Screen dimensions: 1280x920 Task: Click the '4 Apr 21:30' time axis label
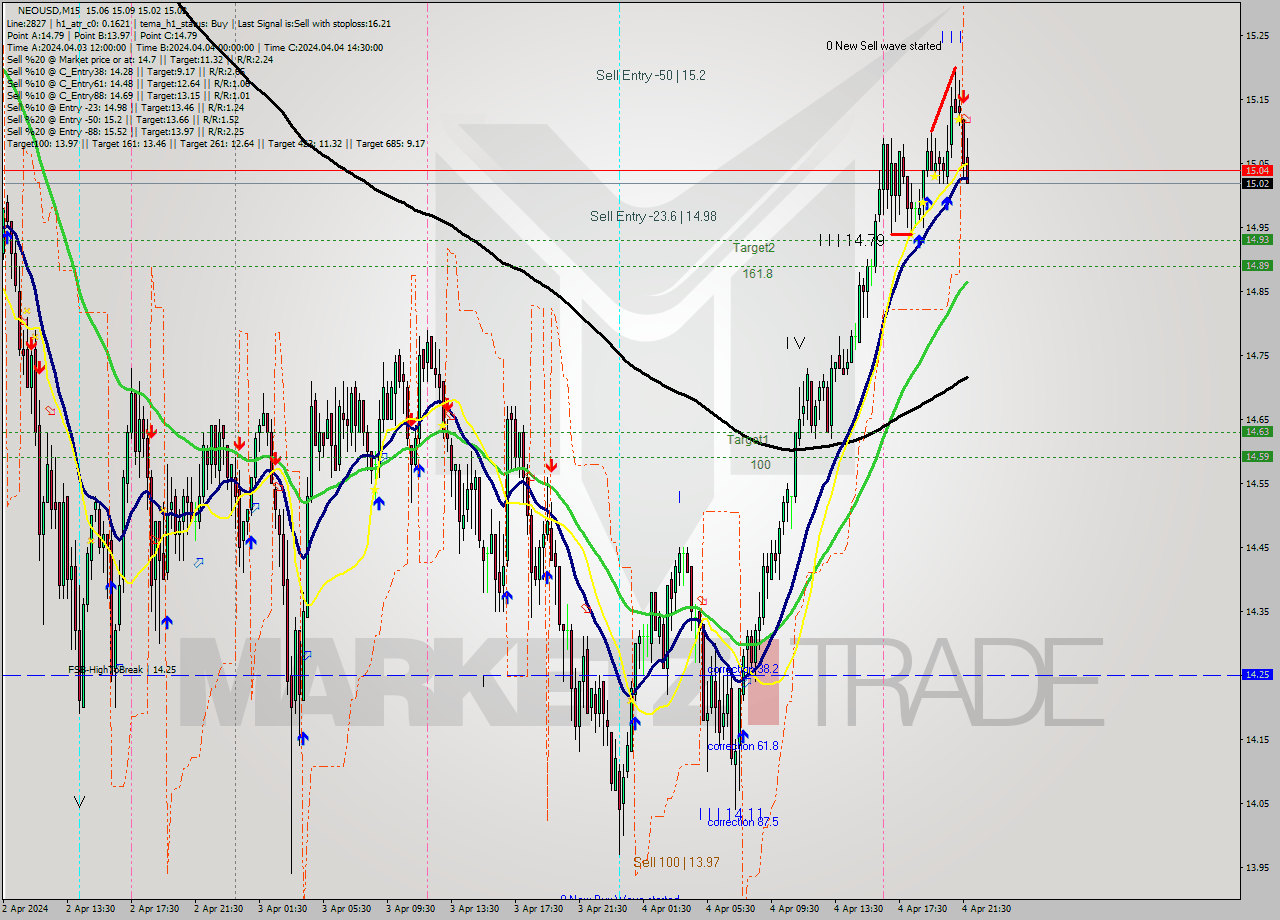point(986,909)
